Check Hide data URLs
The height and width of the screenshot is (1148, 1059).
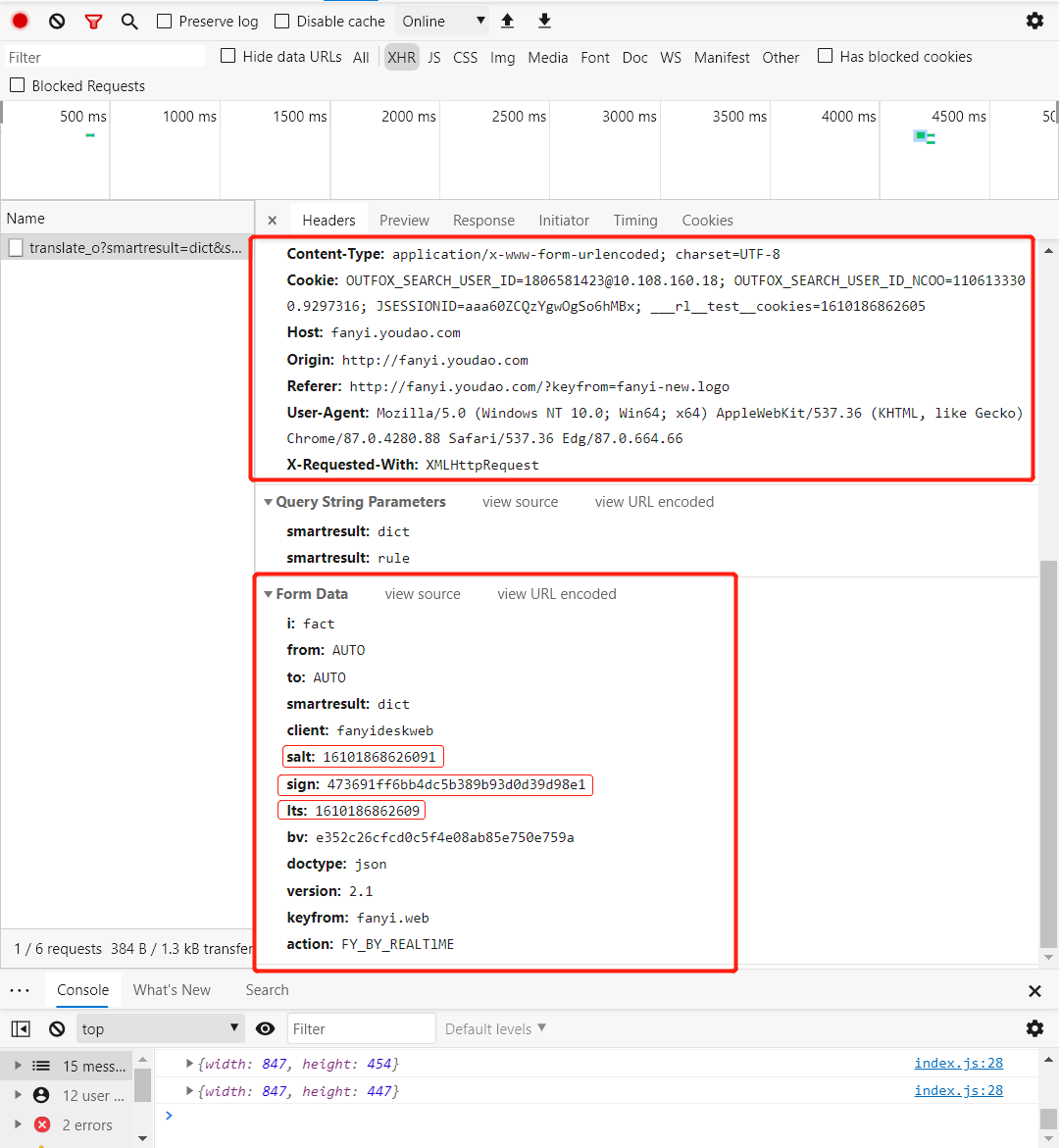pos(228,56)
